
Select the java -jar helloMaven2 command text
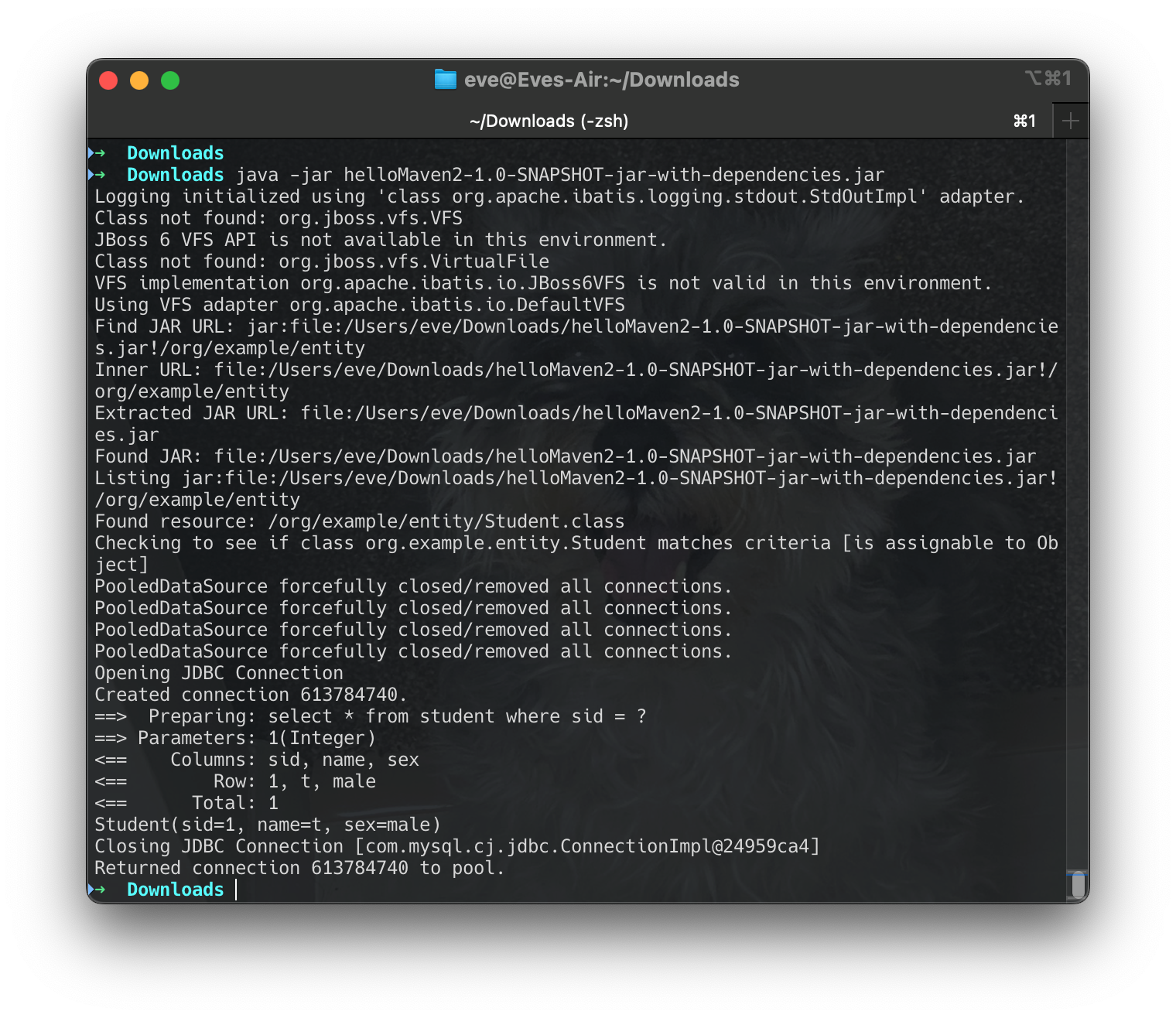pos(559,175)
